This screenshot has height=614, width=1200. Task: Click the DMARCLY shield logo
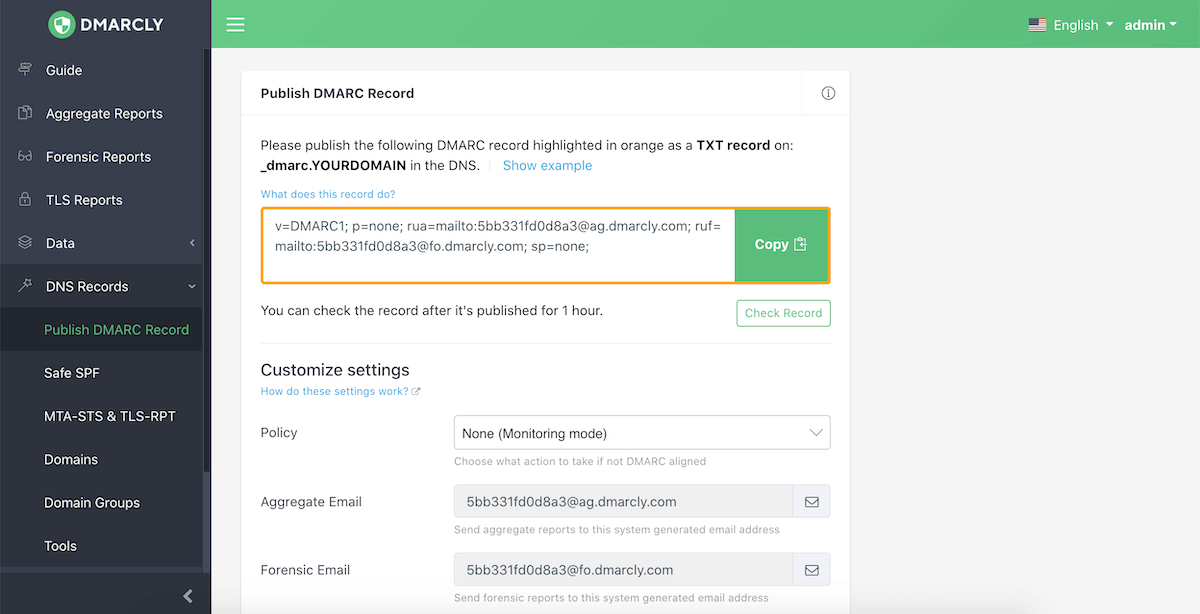click(x=62, y=24)
